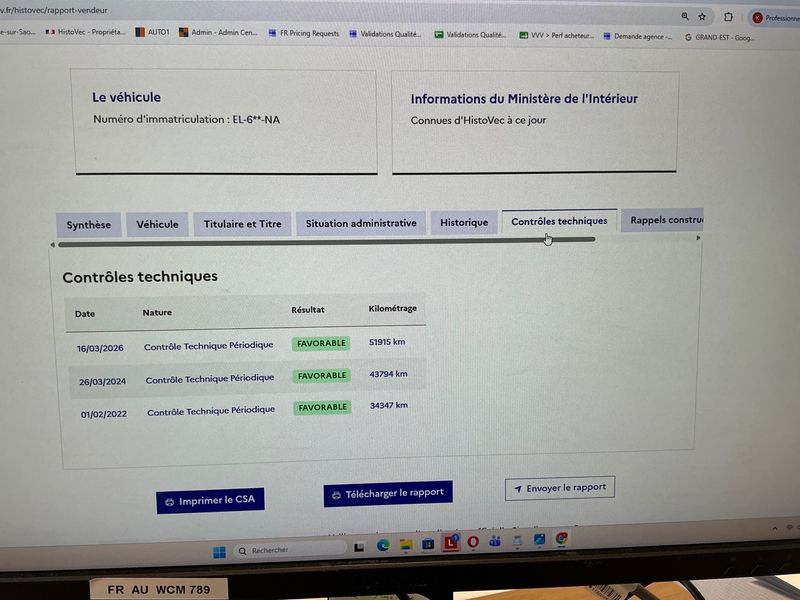Click the Windows Start button

point(219,553)
